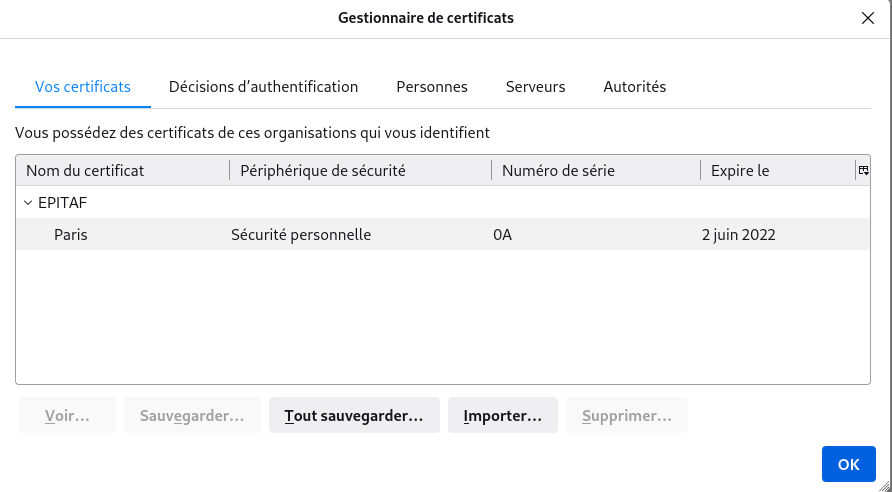Viewport: 892px width, 492px height.
Task: Click the Sauvegarder… button
Action: [x=192, y=415]
